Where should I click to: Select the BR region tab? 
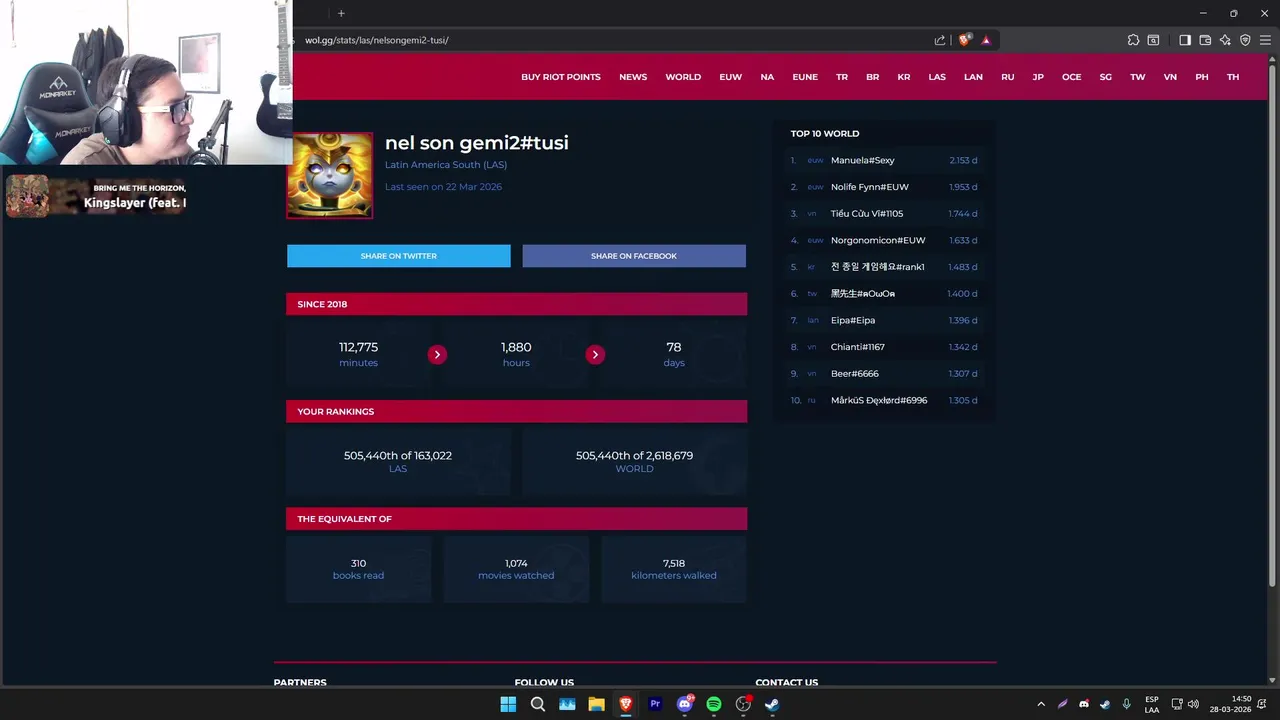(872, 77)
